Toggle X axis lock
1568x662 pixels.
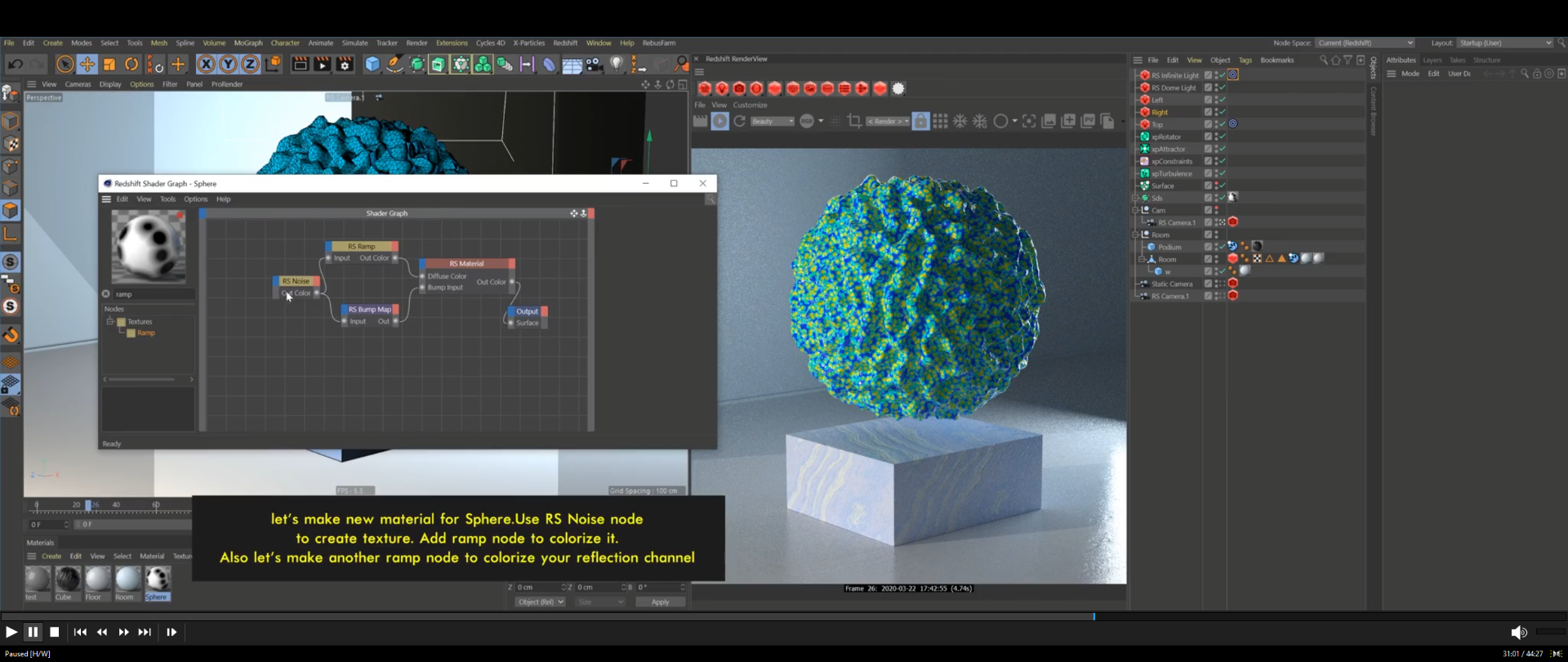(x=206, y=64)
